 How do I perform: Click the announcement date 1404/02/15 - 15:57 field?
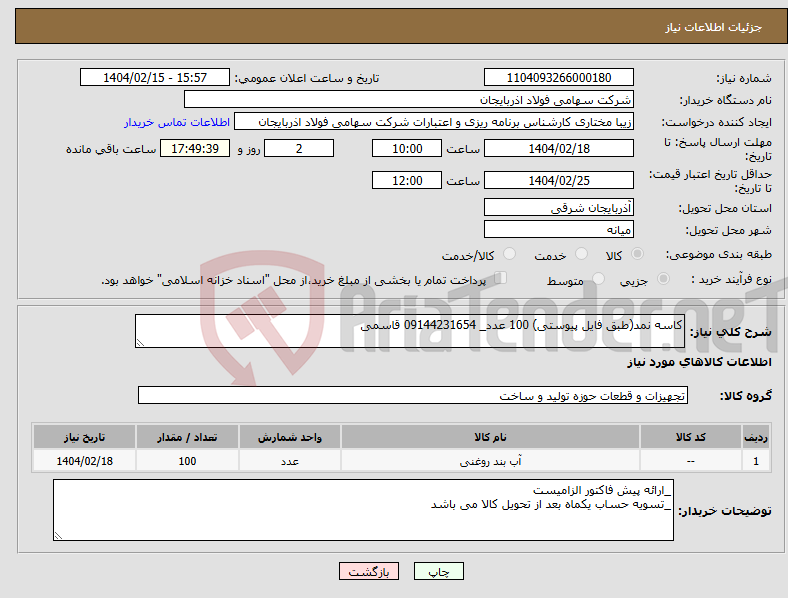(x=155, y=78)
